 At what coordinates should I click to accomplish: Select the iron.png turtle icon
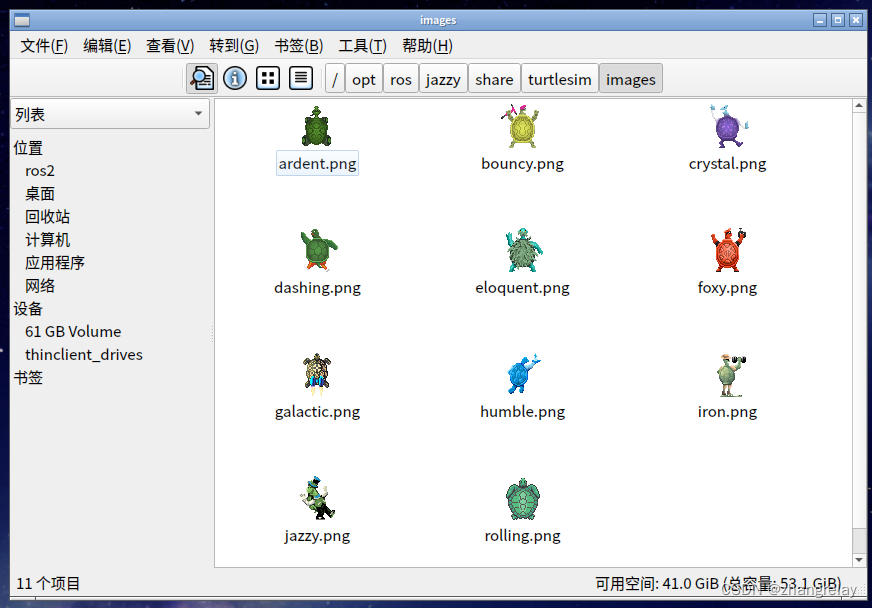[x=730, y=375]
